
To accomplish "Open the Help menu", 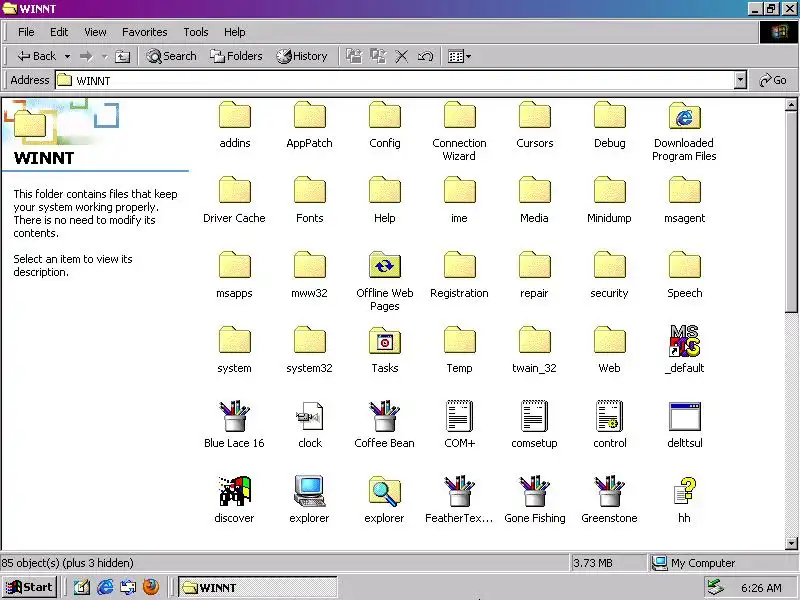I will click(234, 32).
